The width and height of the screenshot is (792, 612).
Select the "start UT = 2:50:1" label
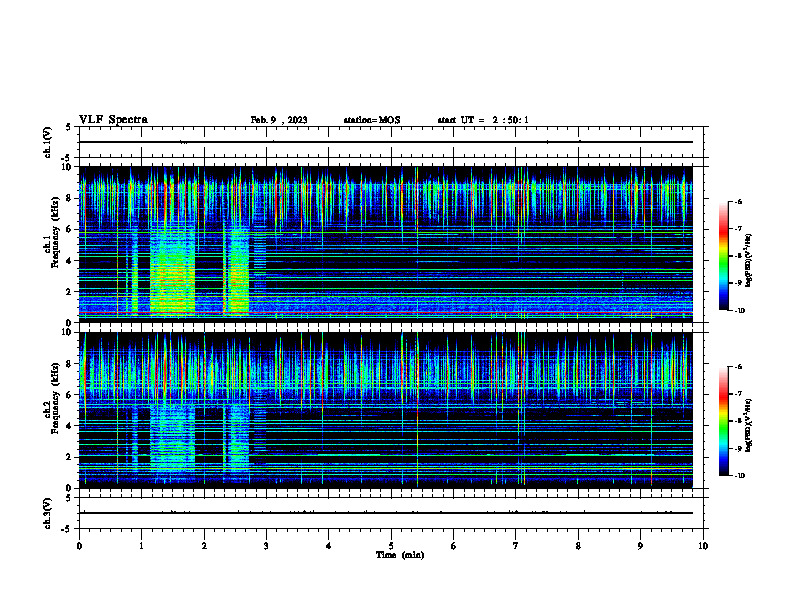point(483,120)
